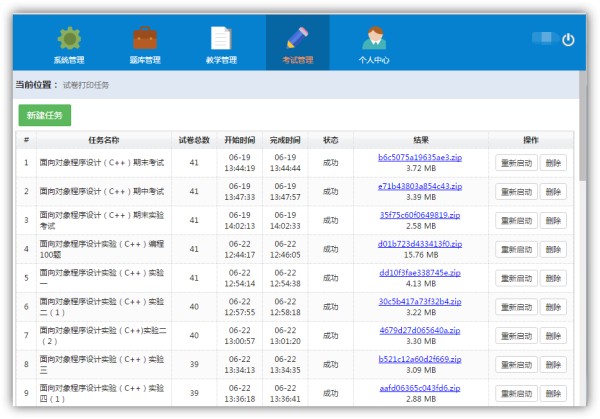Viewport: 600px width, 419px height.
Task: Click 新建任务 green button
Action: click(44, 115)
